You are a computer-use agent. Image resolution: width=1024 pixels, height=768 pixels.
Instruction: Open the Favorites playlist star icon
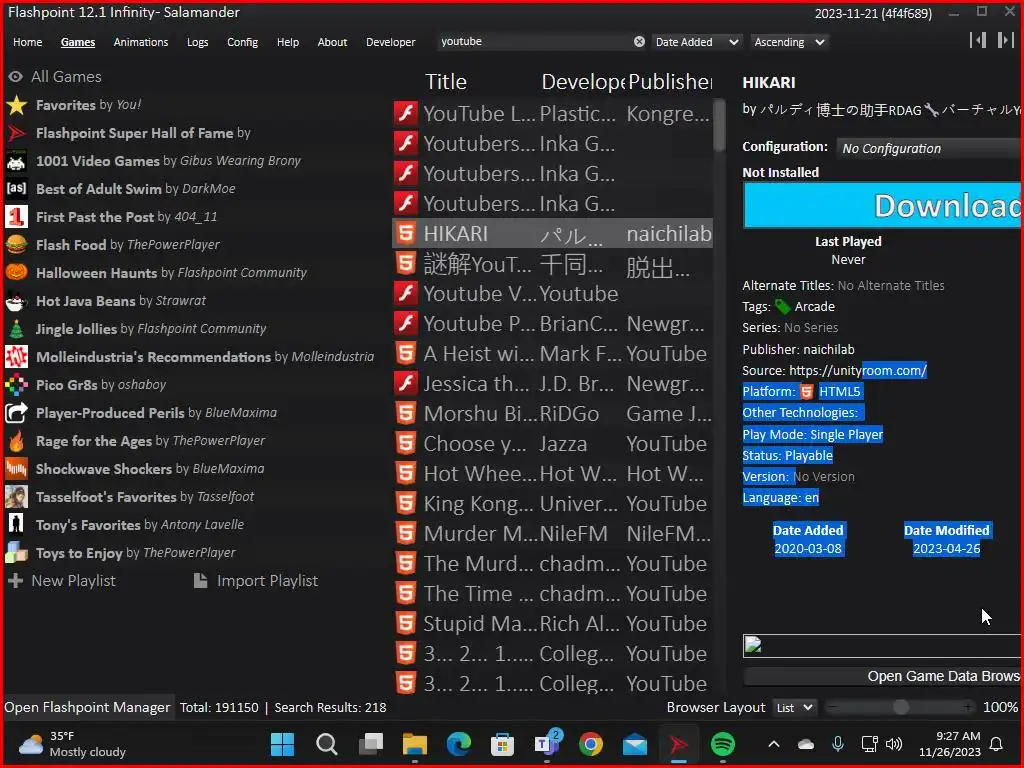(16, 105)
